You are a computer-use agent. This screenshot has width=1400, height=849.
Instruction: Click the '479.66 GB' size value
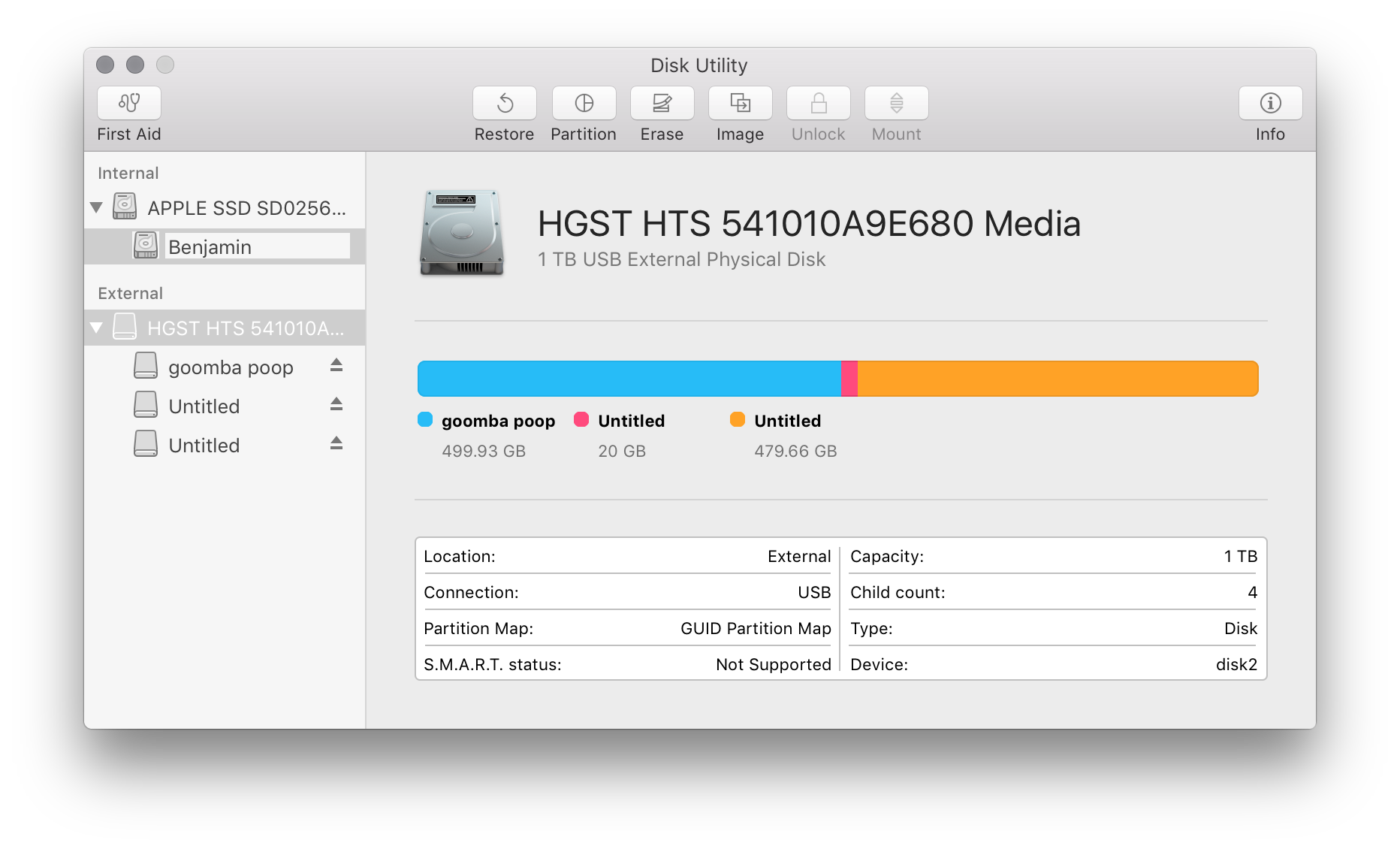(795, 451)
